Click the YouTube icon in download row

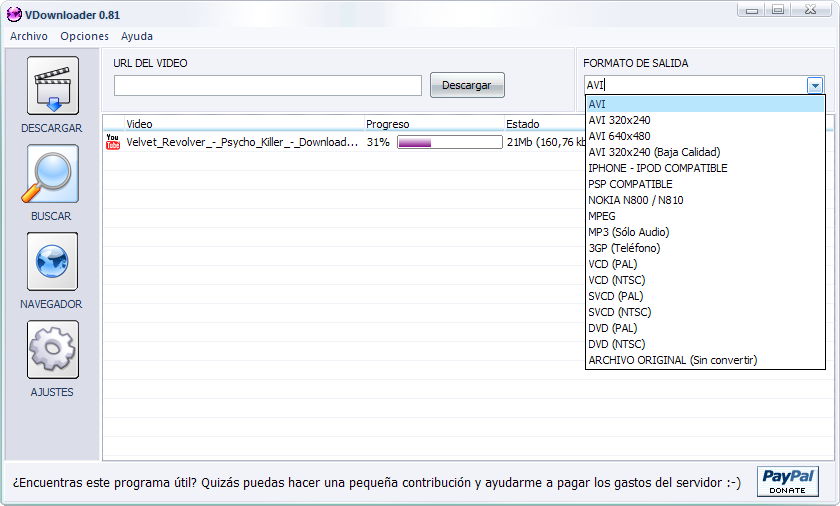click(113, 142)
